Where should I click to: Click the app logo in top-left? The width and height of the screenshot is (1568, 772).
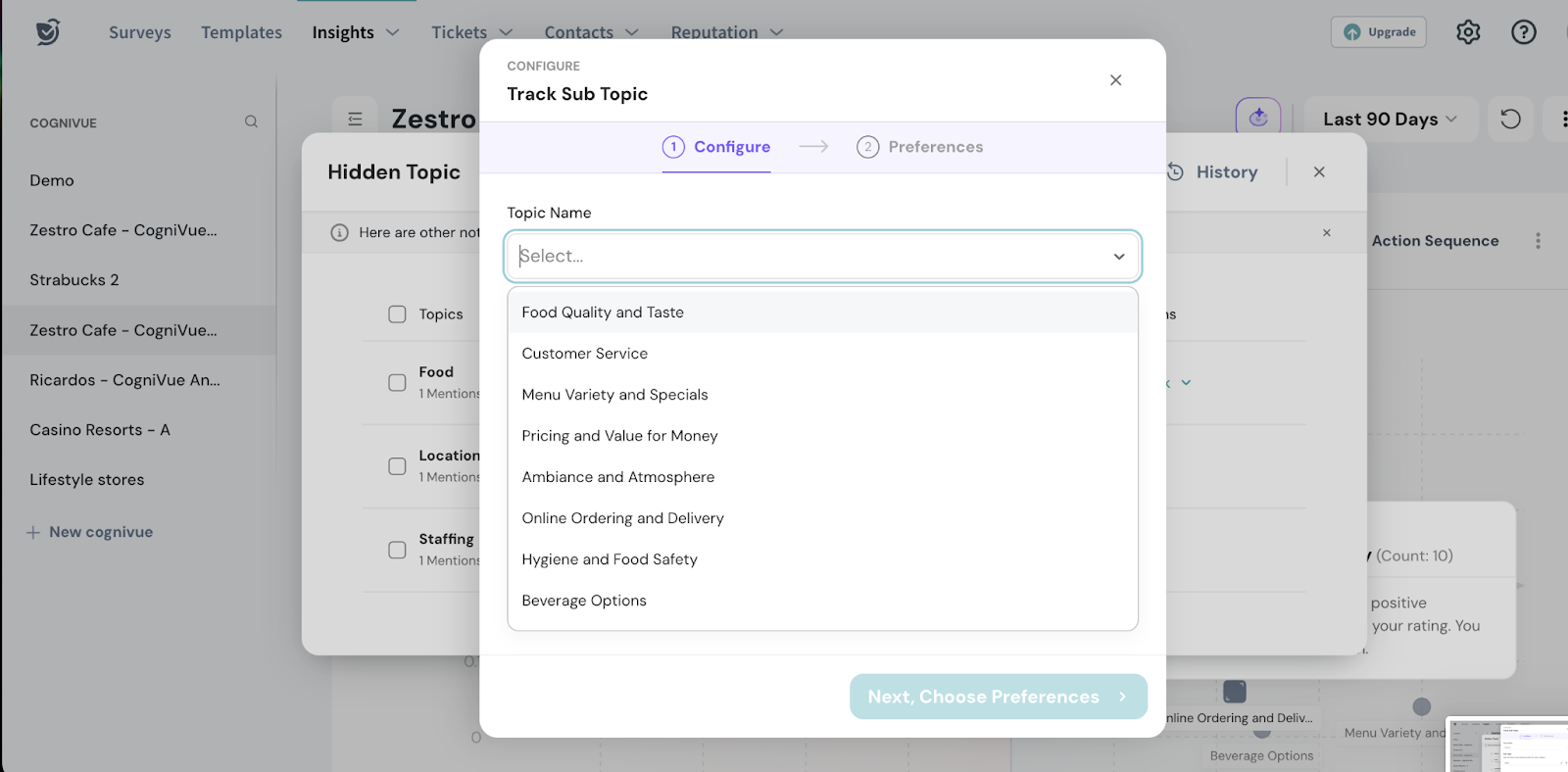click(x=47, y=32)
